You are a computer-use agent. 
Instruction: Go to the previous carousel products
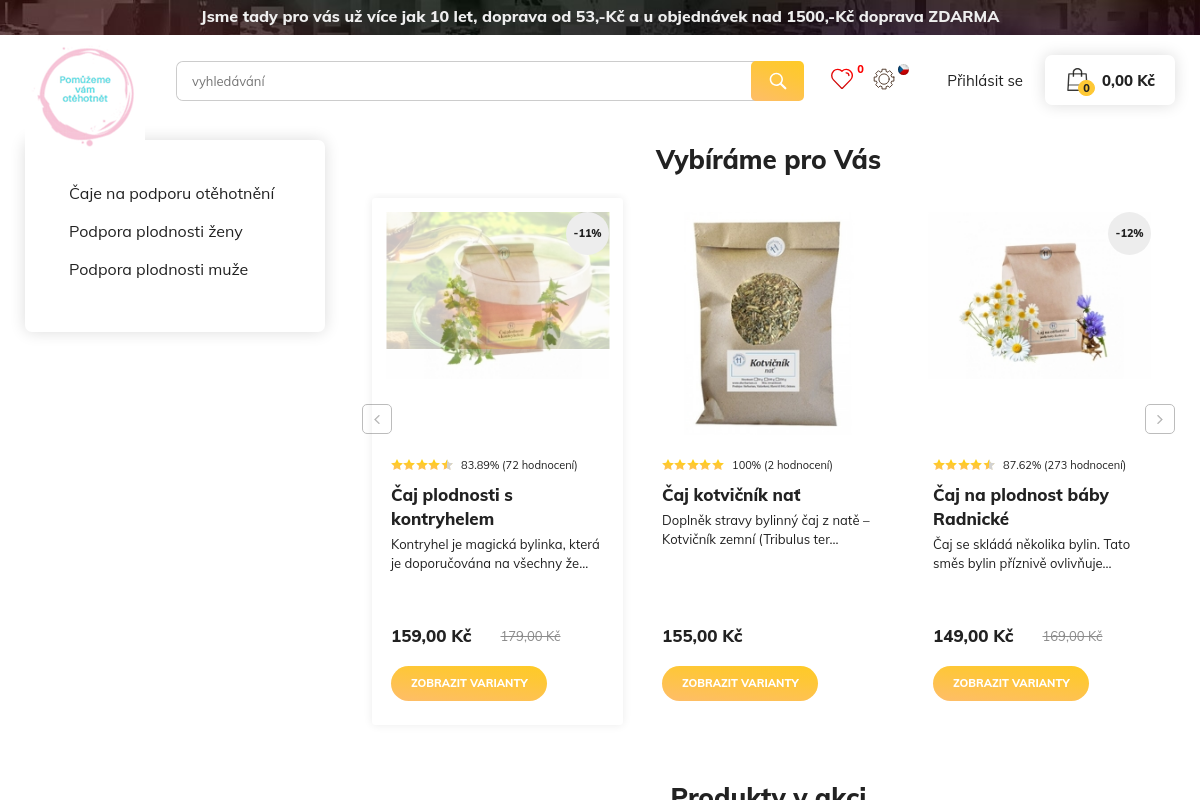click(377, 419)
